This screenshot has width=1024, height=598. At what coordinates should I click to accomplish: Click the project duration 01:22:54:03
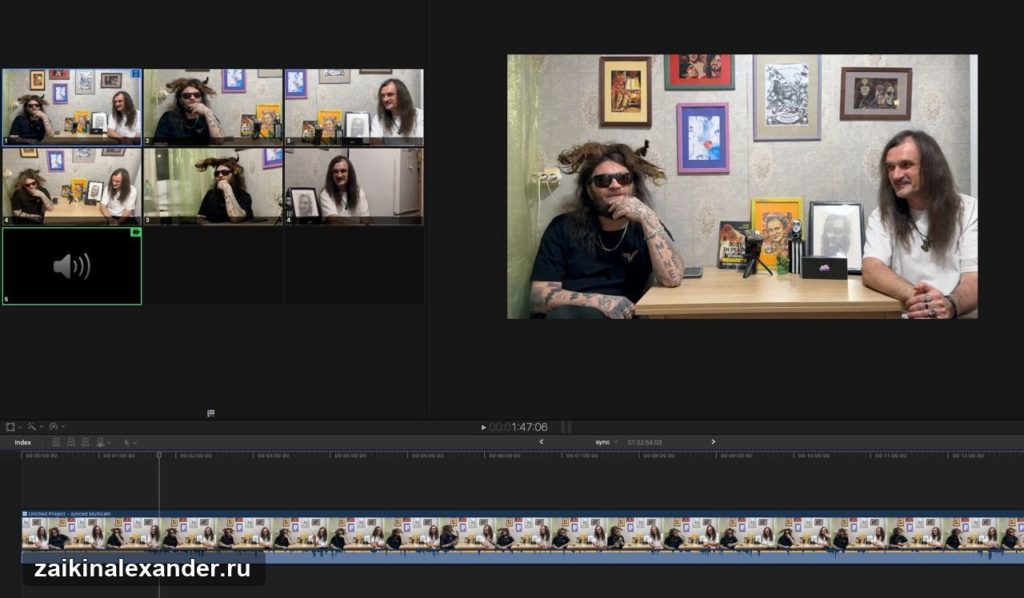645,443
